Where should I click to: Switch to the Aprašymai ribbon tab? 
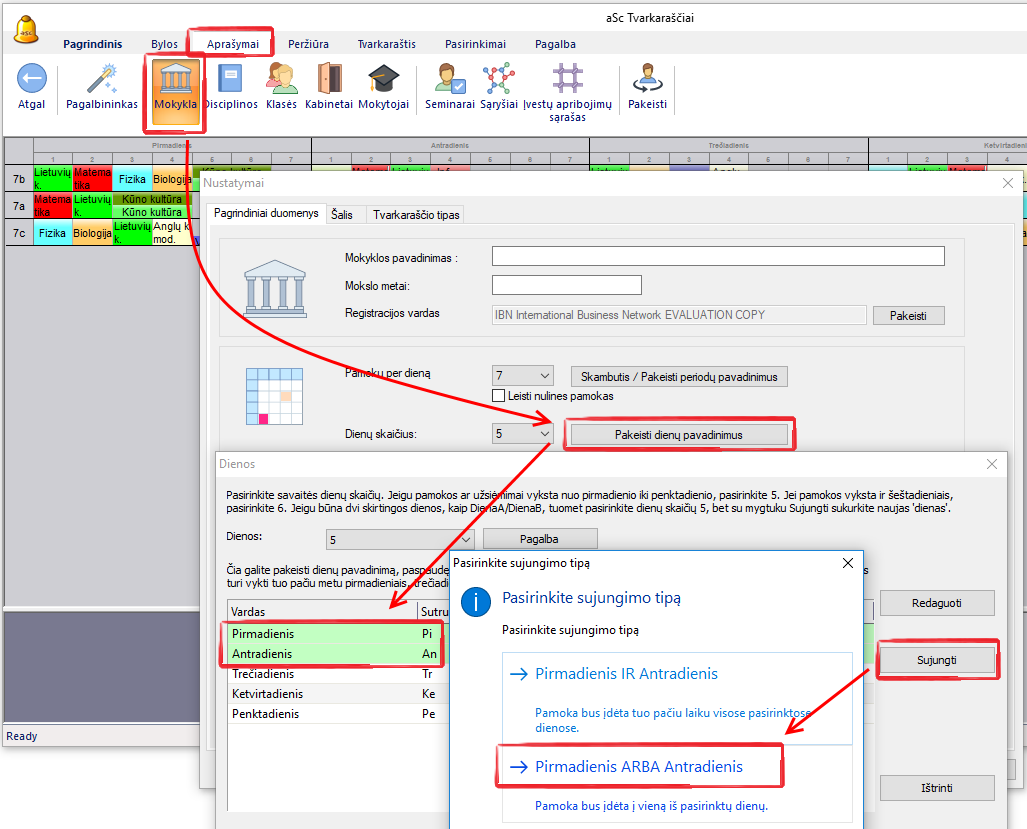pyautogui.click(x=232, y=44)
